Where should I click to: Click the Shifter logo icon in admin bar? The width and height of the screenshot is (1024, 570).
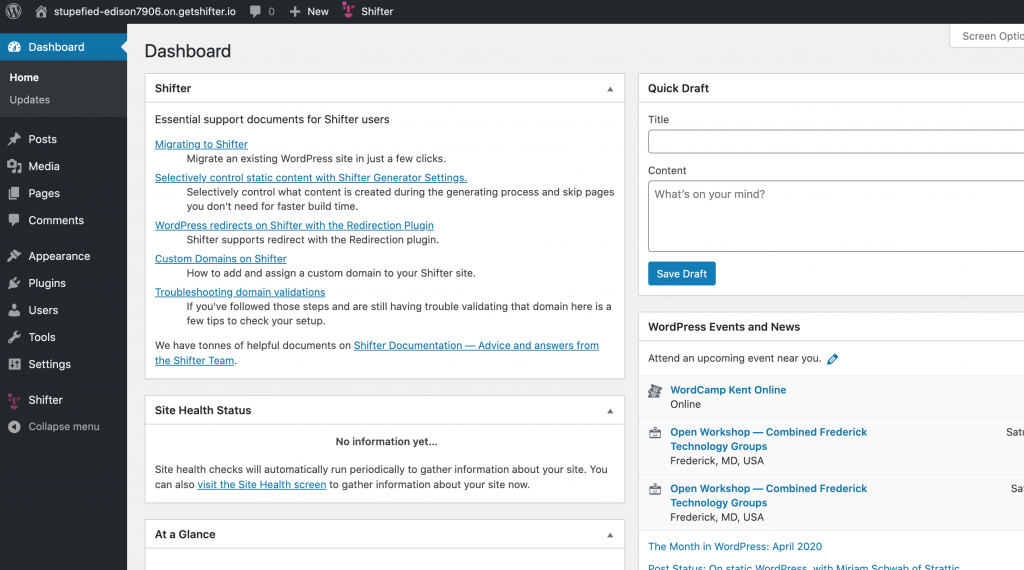point(348,10)
